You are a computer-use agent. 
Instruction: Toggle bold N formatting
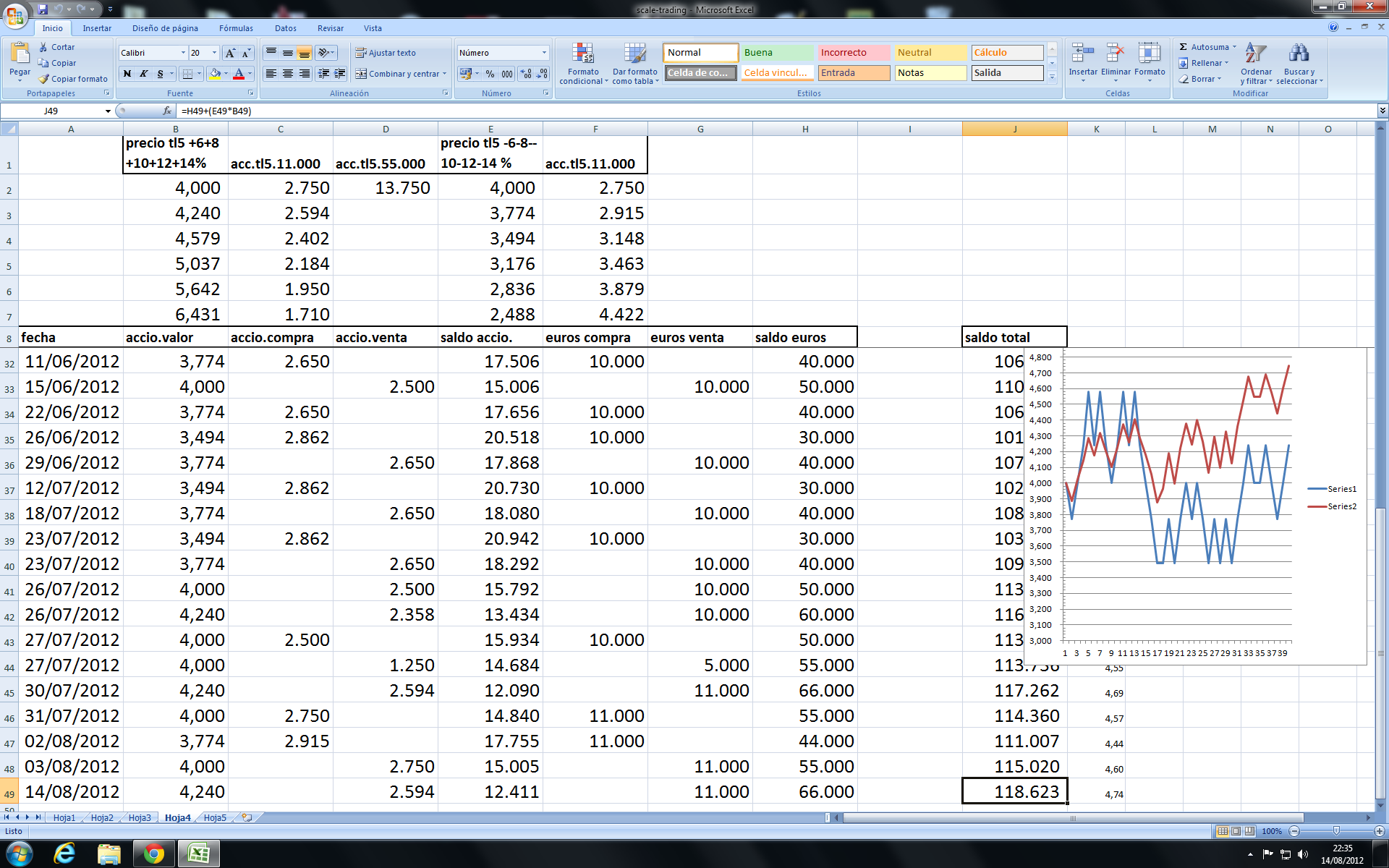127,74
